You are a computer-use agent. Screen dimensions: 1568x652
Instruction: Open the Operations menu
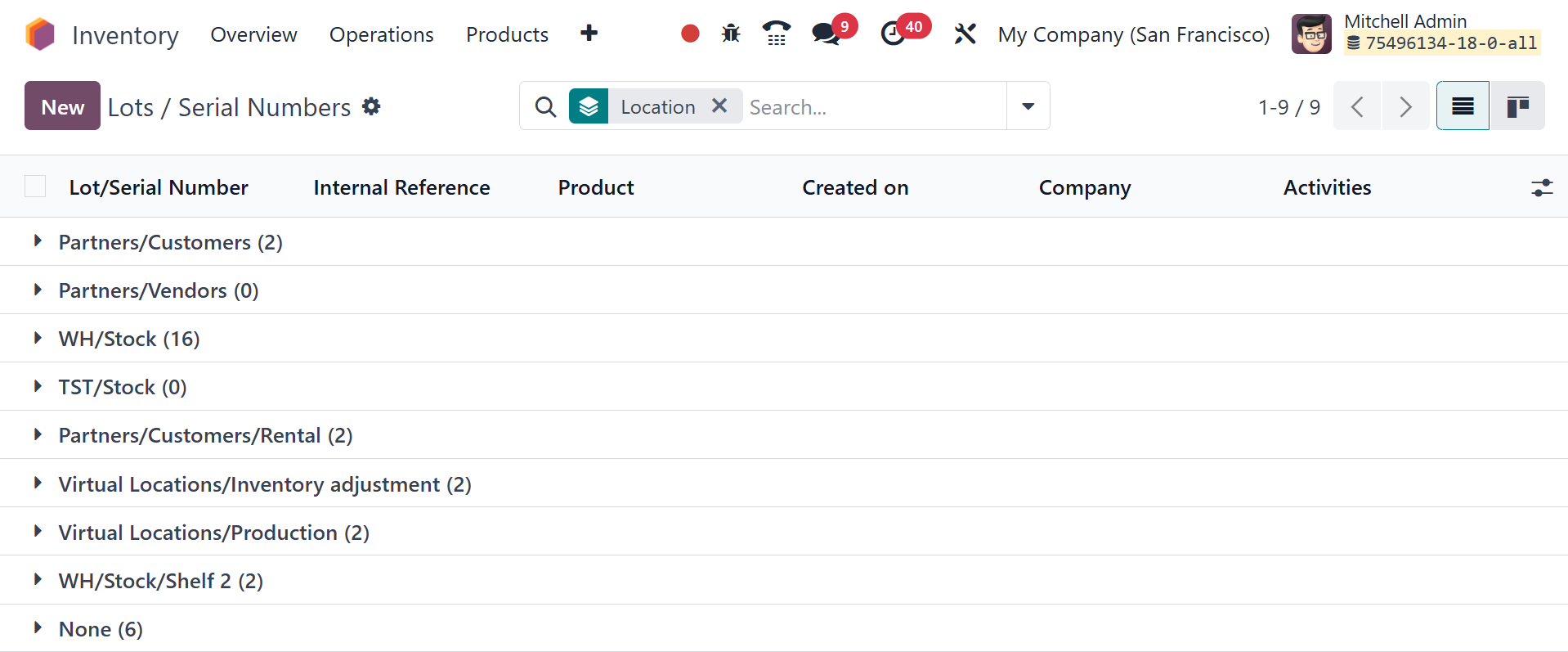381,34
